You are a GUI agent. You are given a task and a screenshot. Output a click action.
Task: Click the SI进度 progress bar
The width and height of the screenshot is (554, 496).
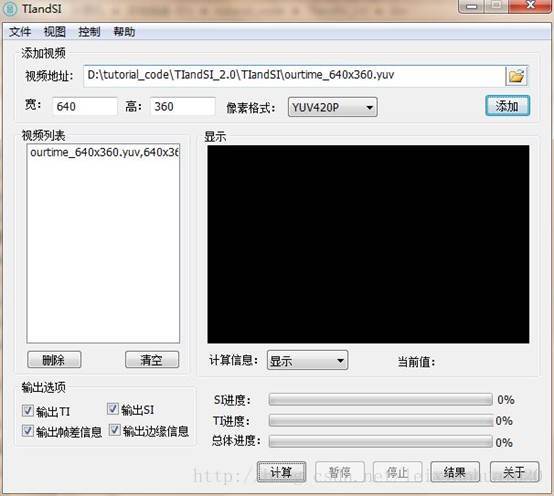click(381, 400)
